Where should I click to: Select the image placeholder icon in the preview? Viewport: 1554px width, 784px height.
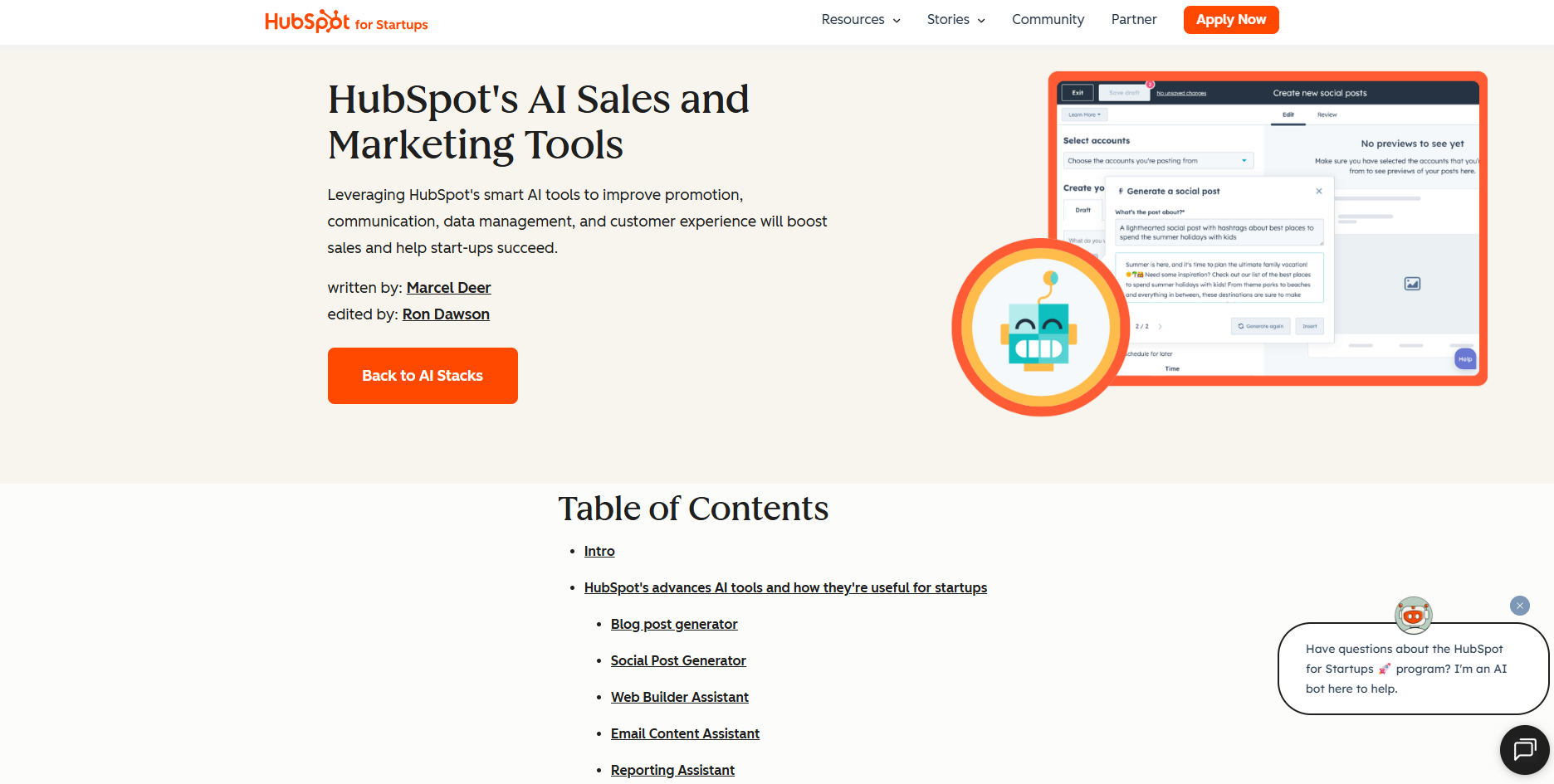coord(1412,283)
